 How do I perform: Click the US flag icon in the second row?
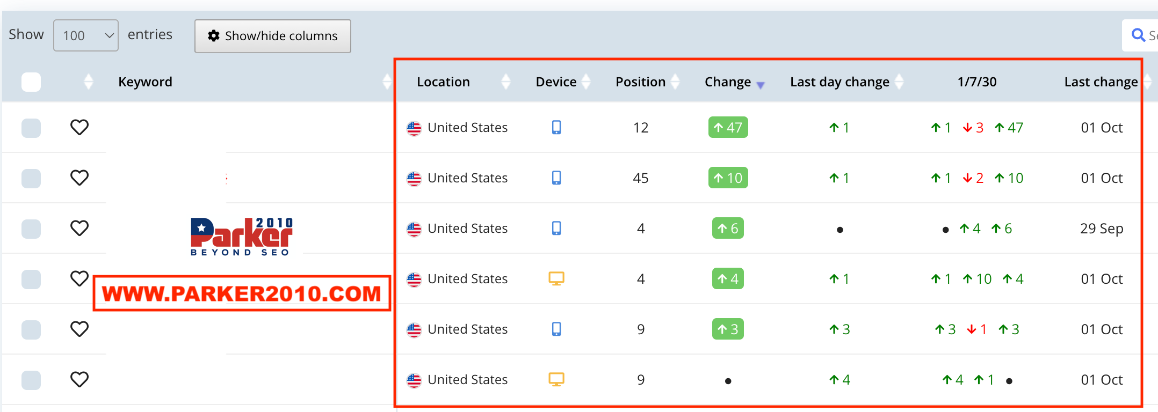414,178
